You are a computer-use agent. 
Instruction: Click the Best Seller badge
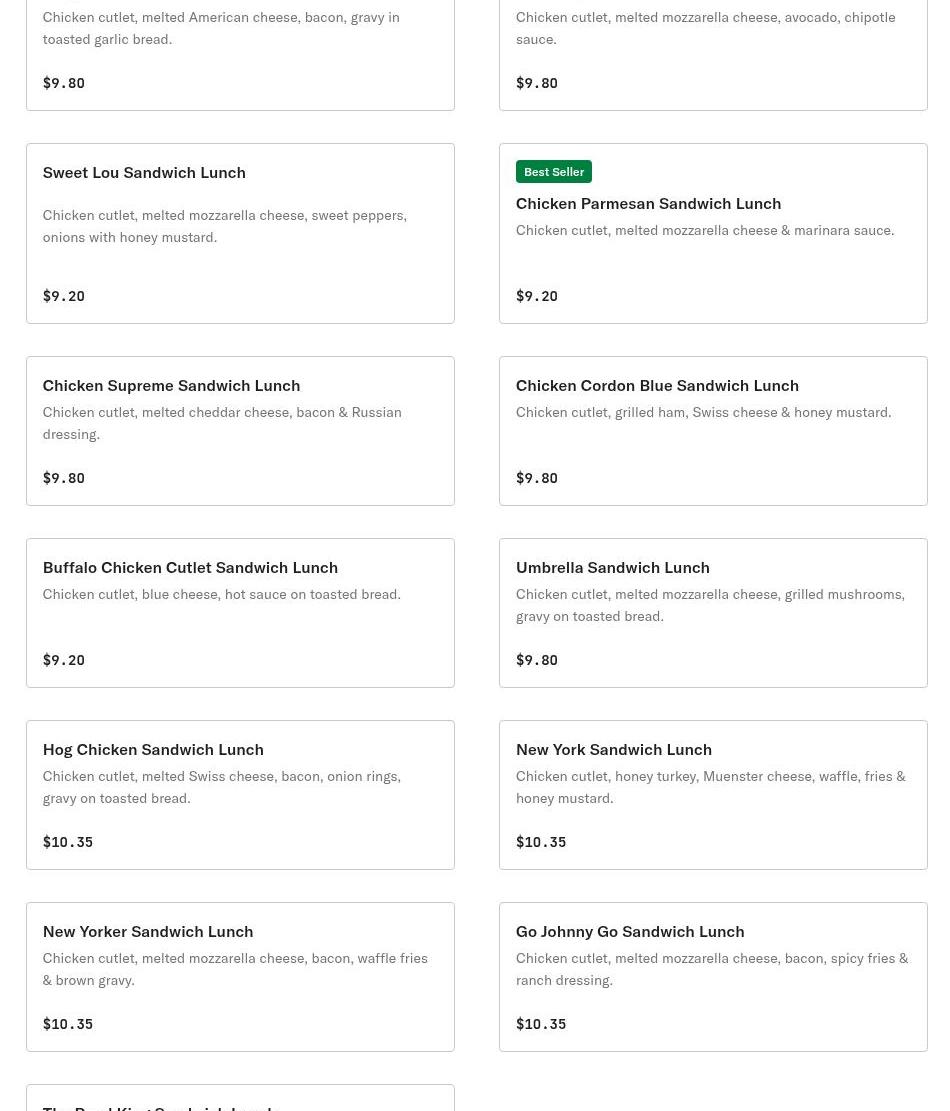553,171
